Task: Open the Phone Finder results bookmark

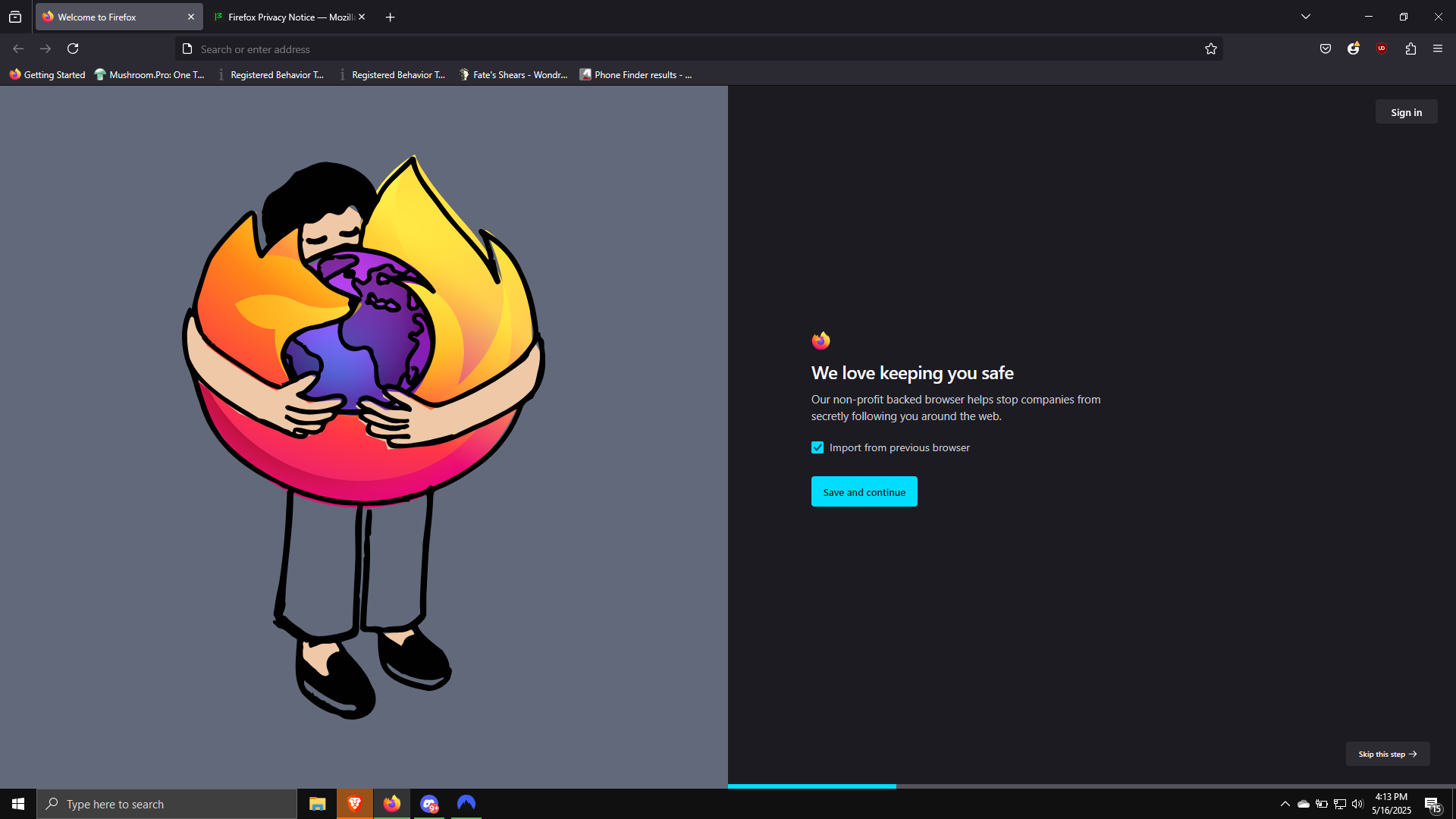Action: (x=635, y=74)
